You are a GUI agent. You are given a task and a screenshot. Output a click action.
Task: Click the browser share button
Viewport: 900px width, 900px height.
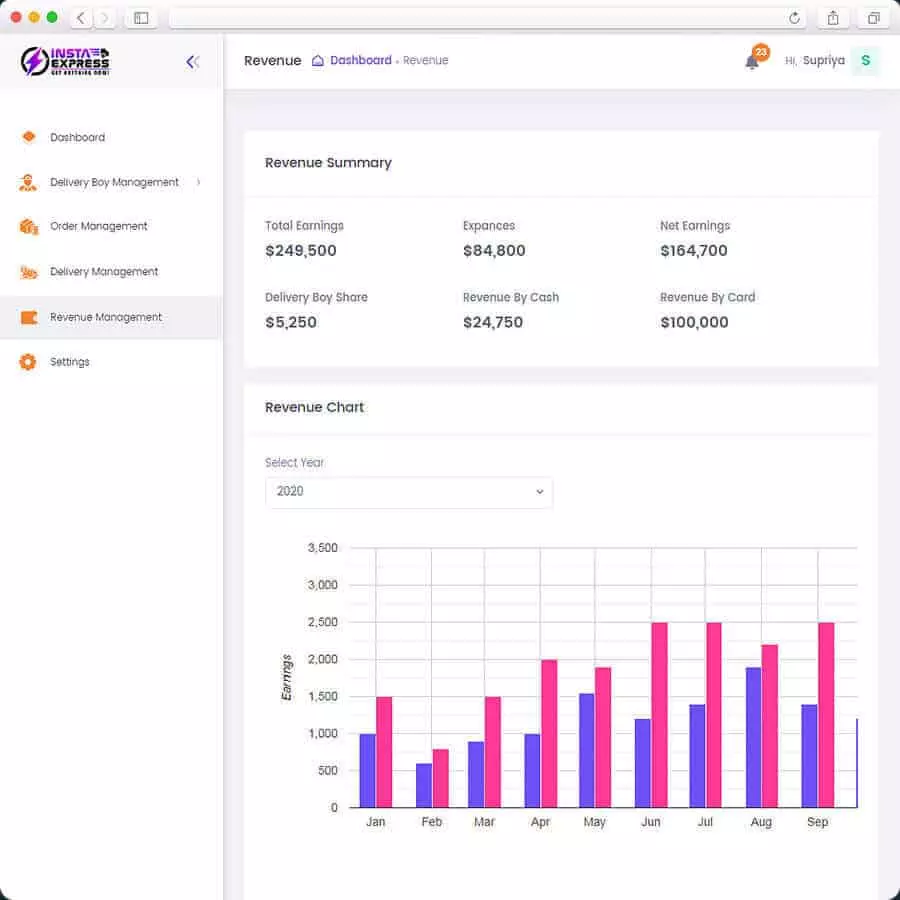click(833, 18)
